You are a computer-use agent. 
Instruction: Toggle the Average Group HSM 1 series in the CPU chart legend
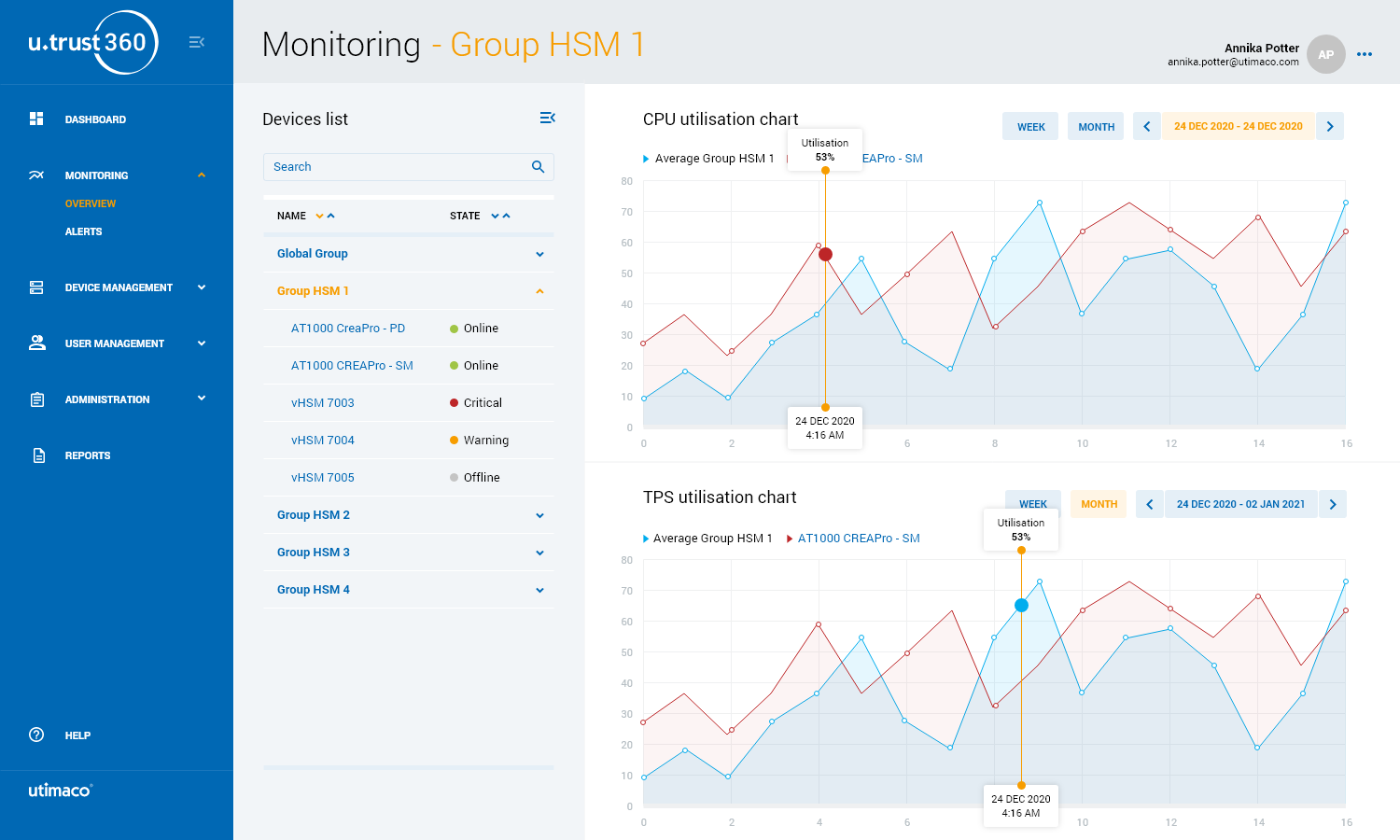[709, 159]
